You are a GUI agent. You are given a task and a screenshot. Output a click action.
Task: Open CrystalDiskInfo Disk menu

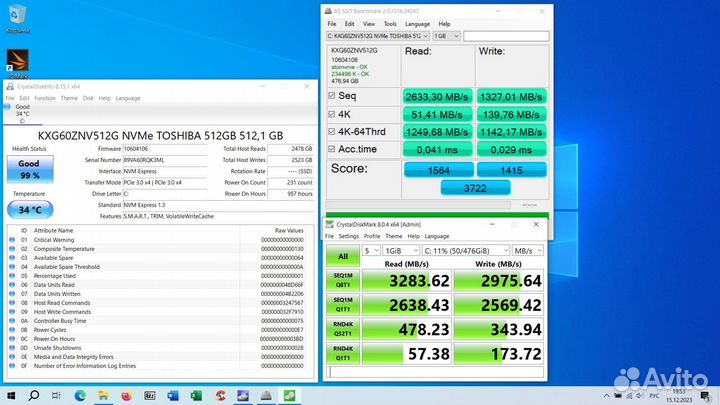(x=88, y=98)
